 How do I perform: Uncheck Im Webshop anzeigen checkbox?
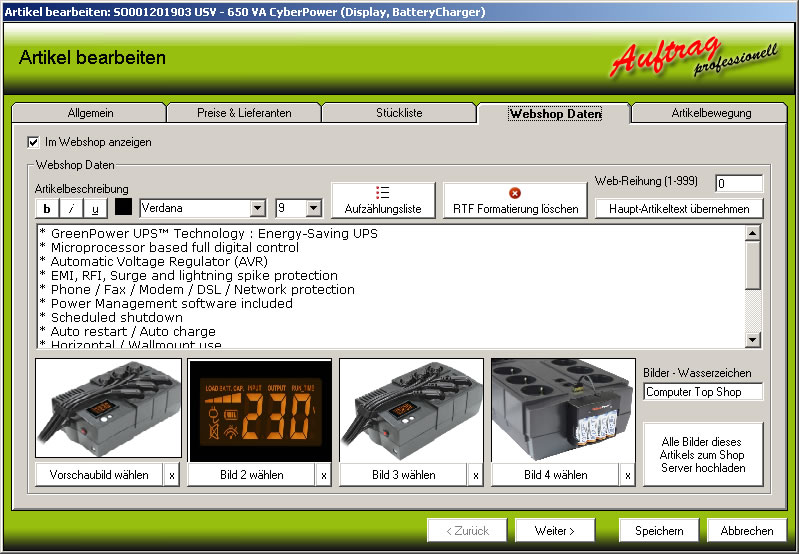[33, 142]
